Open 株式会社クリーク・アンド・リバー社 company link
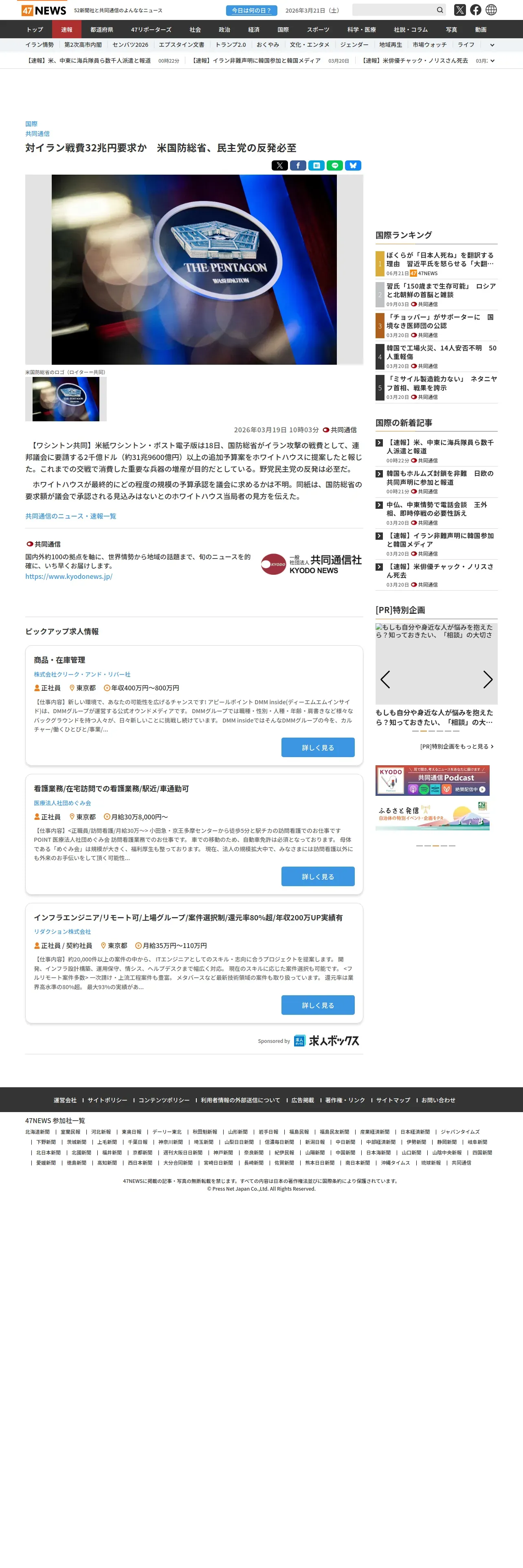Image resolution: width=523 pixels, height=1568 pixels. [82, 675]
